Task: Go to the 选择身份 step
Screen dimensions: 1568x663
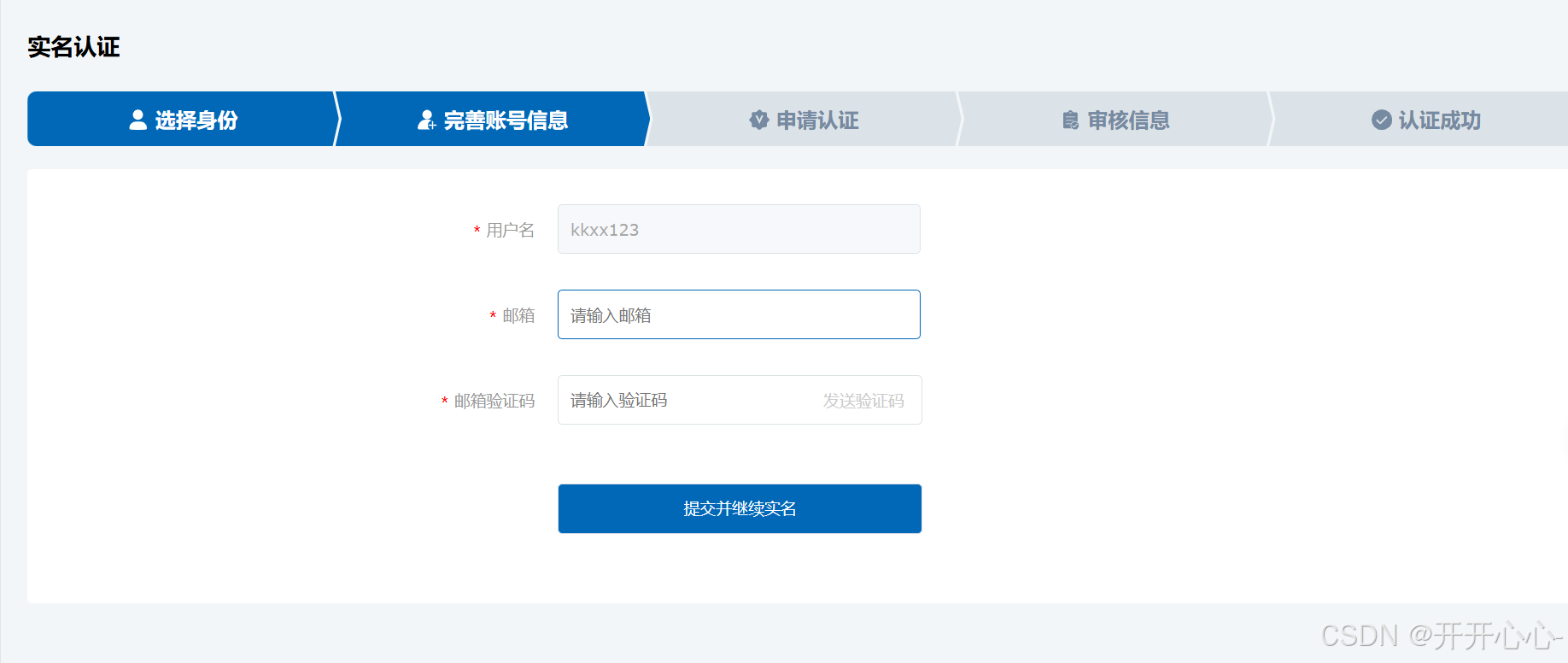Action: 183,119
